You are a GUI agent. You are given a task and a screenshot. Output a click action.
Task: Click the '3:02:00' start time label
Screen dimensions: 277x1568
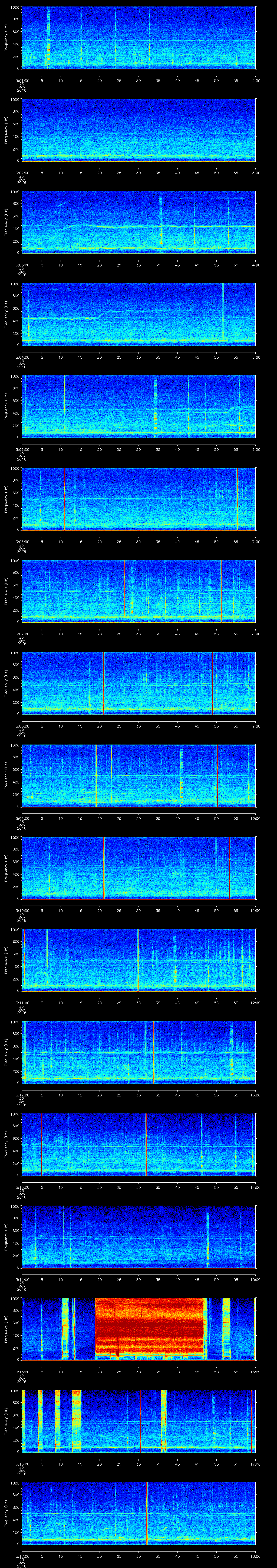pyautogui.click(x=22, y=173)
